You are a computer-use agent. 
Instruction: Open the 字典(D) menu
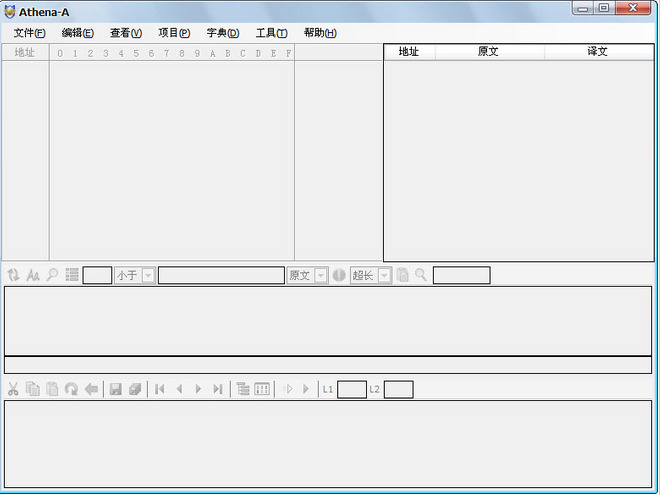pos(223,33)
